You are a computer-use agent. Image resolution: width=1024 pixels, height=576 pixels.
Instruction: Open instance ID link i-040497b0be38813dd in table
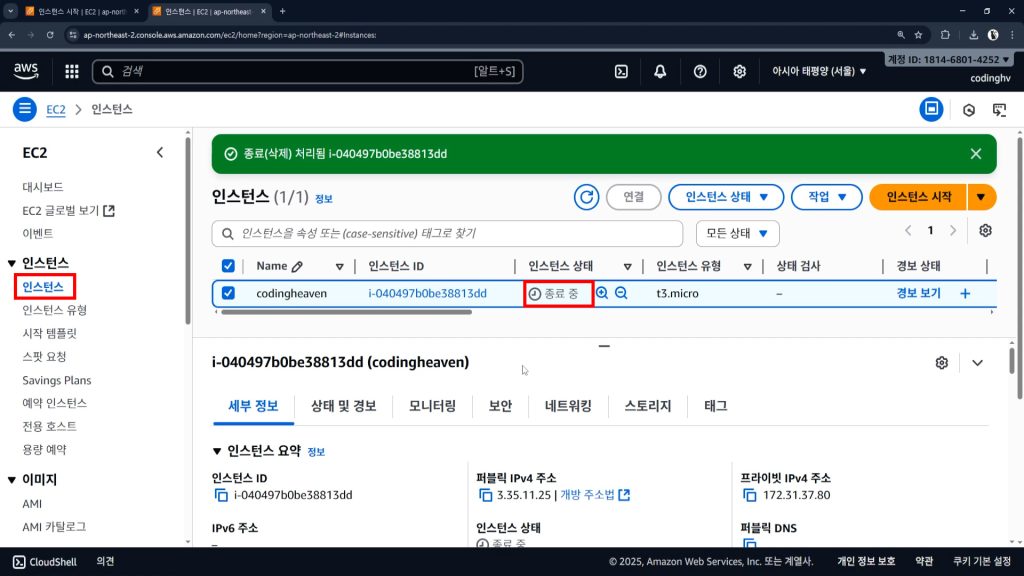(427, 293)
